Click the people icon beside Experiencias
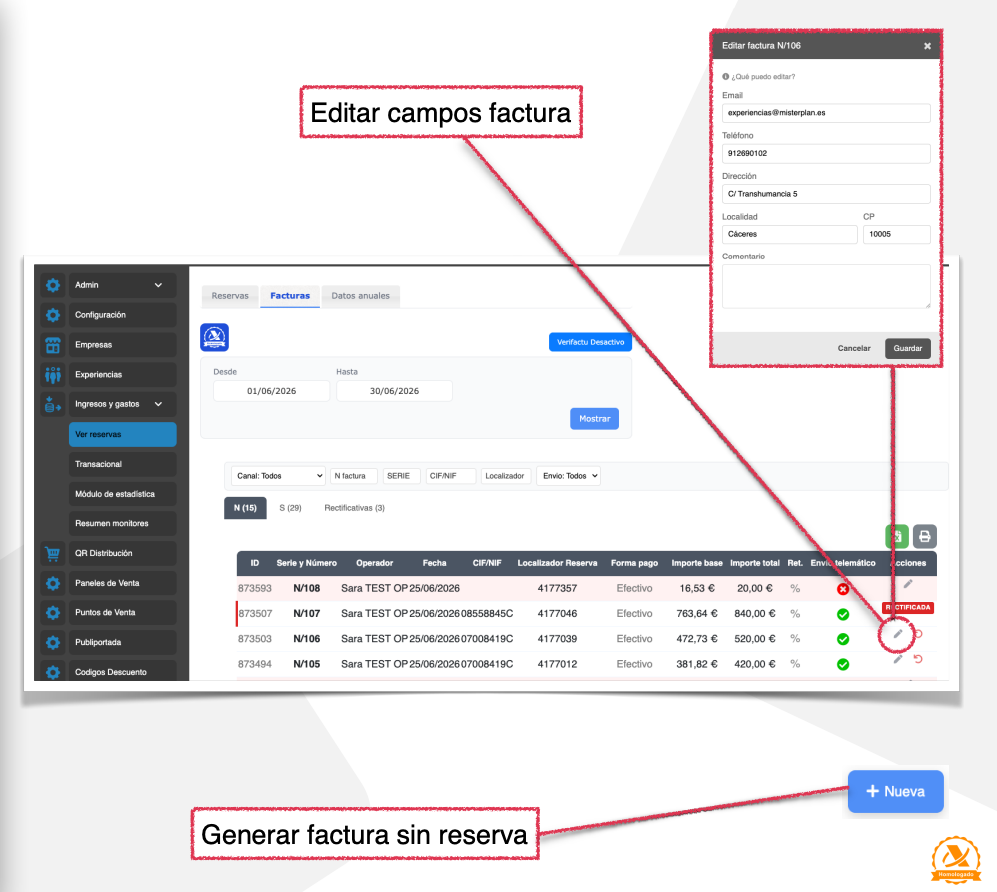997x892 pixels. tap(53, 374)
